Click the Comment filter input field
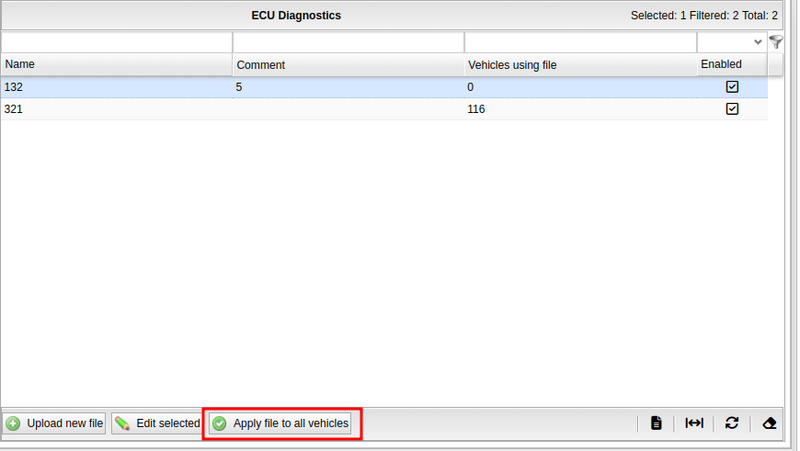This screenshot has width=800, height=451. click(348, 42)
